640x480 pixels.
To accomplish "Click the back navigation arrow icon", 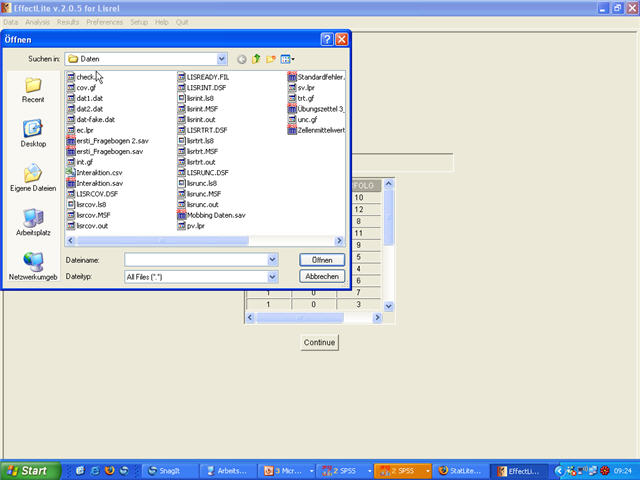I will pos(241,59).
